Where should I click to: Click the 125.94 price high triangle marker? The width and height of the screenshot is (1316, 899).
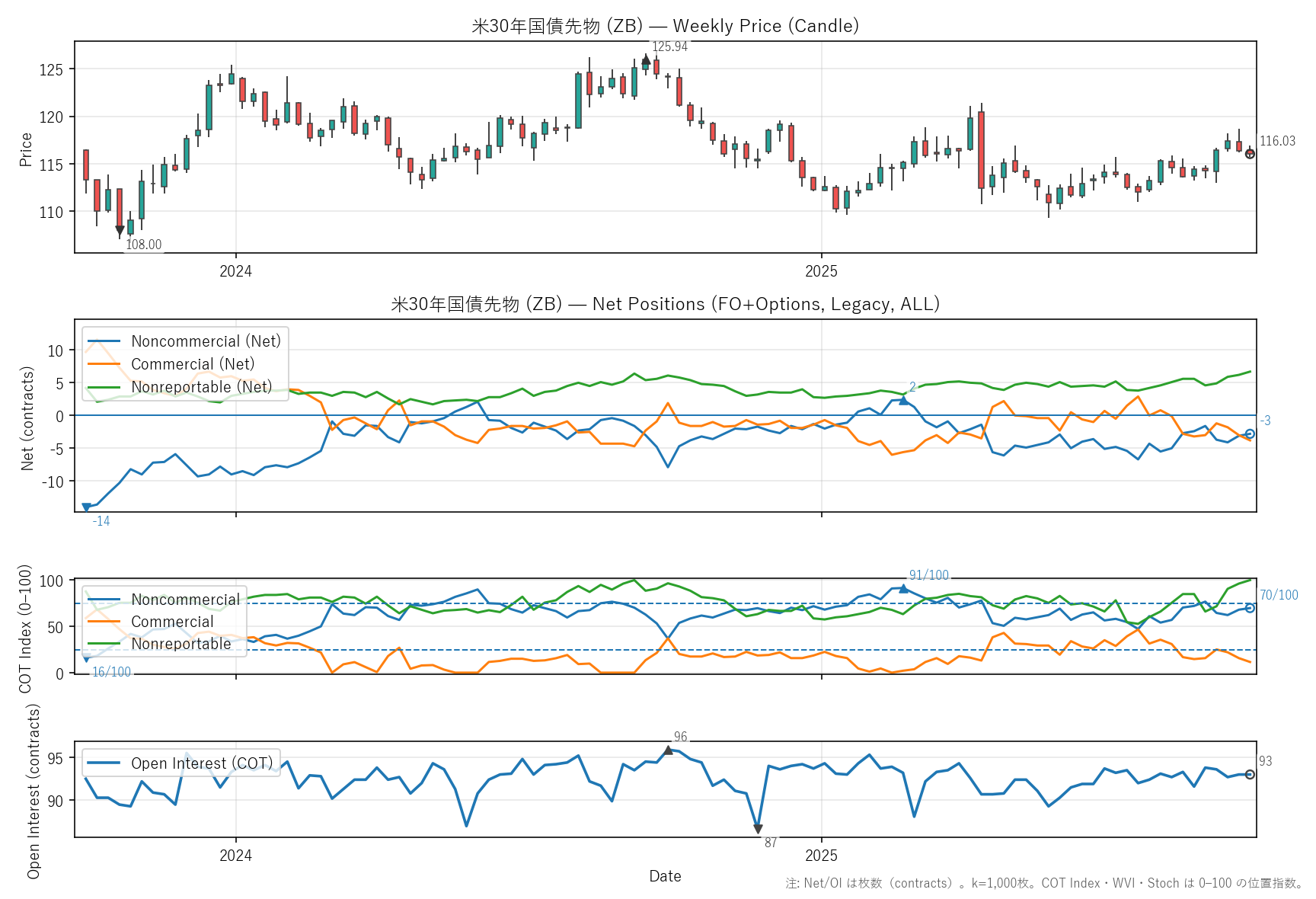646,59
